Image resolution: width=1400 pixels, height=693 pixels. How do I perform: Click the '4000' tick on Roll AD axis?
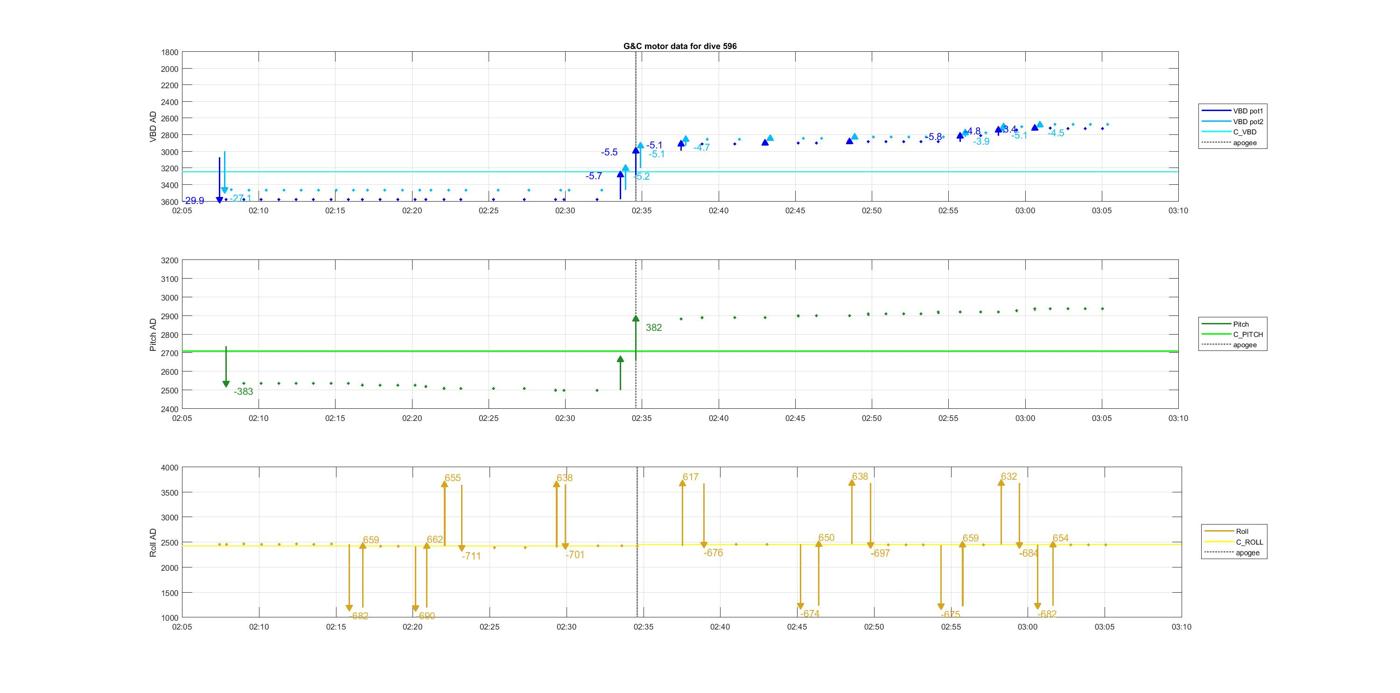[x=170, y=468]
